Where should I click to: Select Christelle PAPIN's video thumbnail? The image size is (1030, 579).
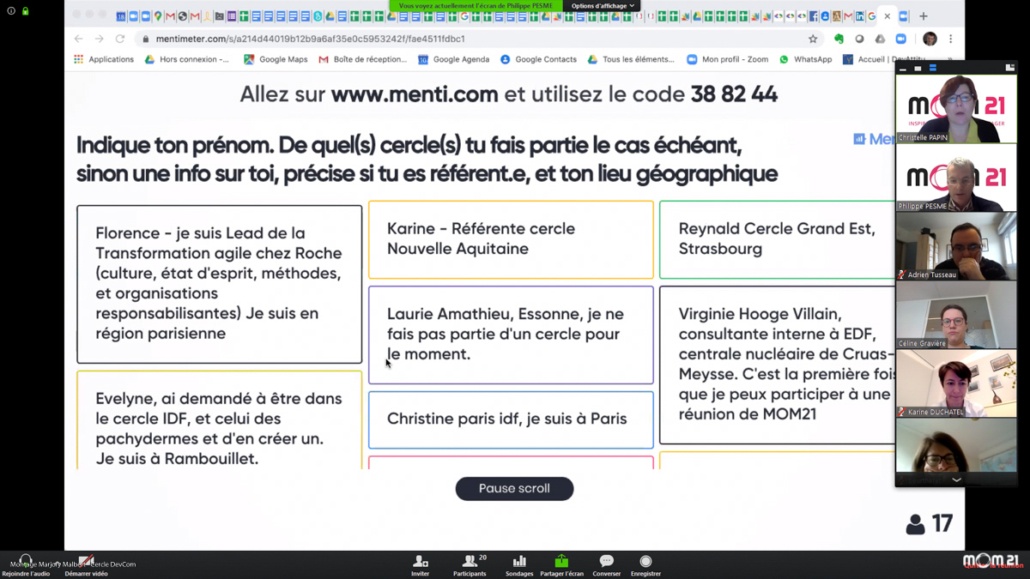click(956, 108)
